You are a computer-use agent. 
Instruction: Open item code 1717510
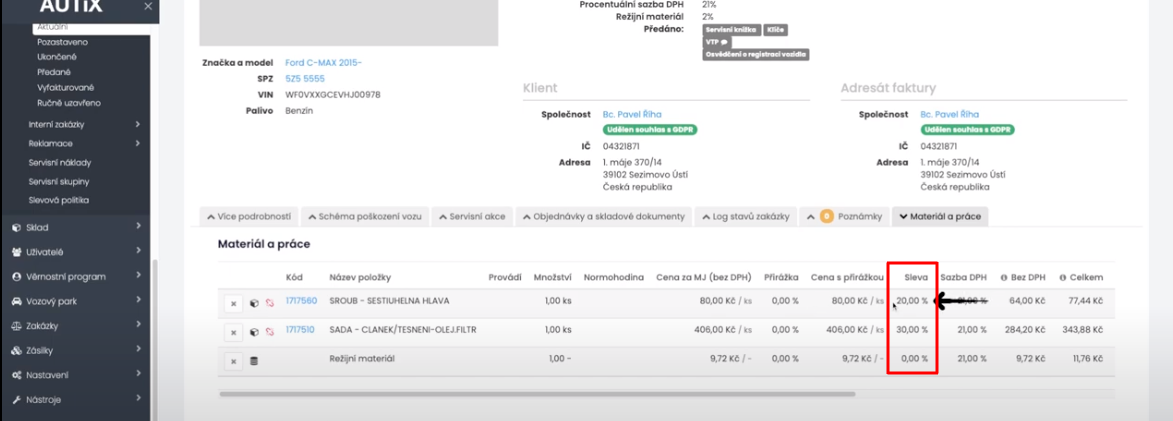(x=300, y=330)
